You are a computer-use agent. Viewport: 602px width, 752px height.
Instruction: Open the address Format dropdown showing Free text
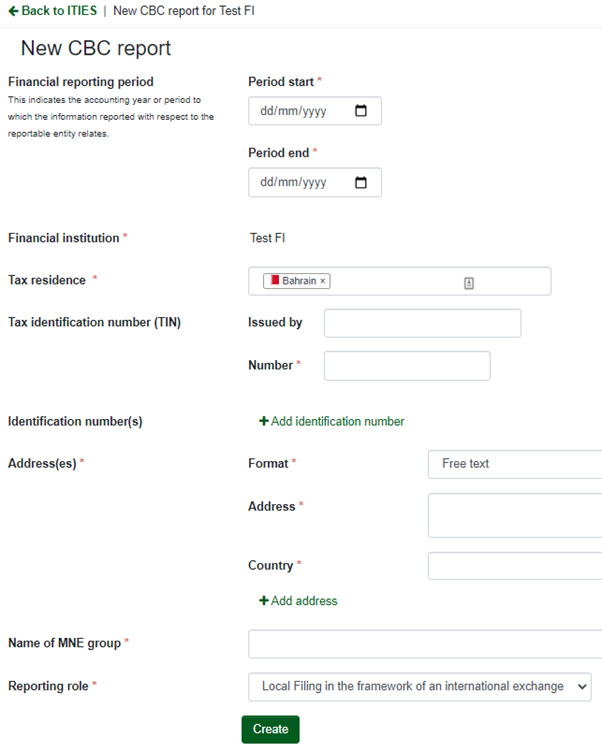click(515, 464)
